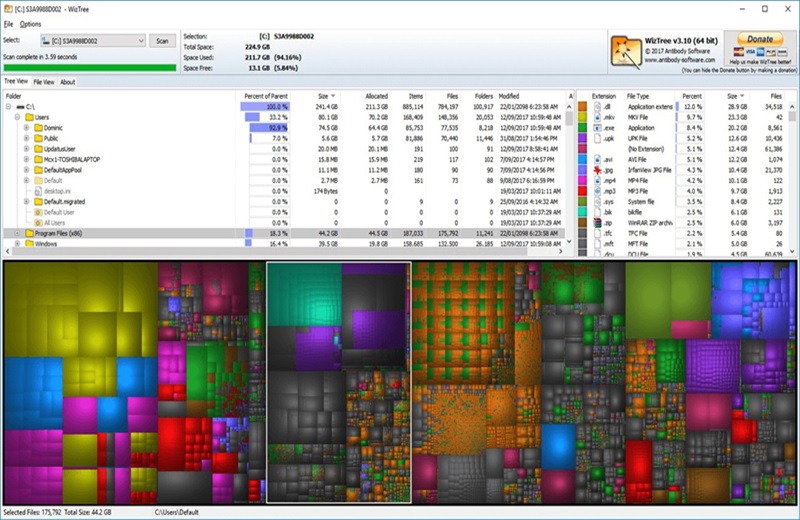Screen dimensions: 800x520
Task: Click the C:\ drive icon in tree
Action: click(x=20, y=107)
